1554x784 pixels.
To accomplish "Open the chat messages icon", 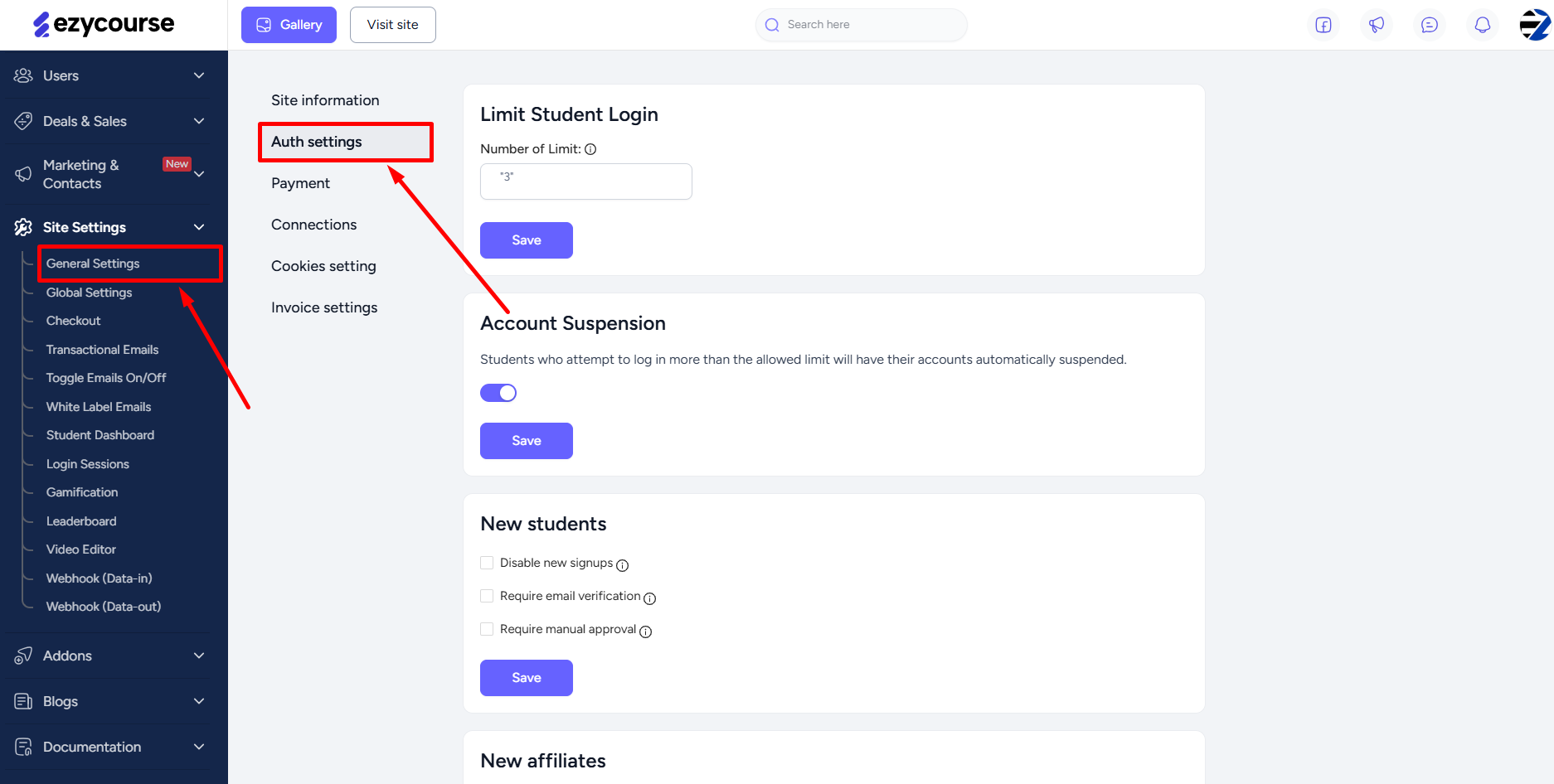I will click(x=1430, y=25).
